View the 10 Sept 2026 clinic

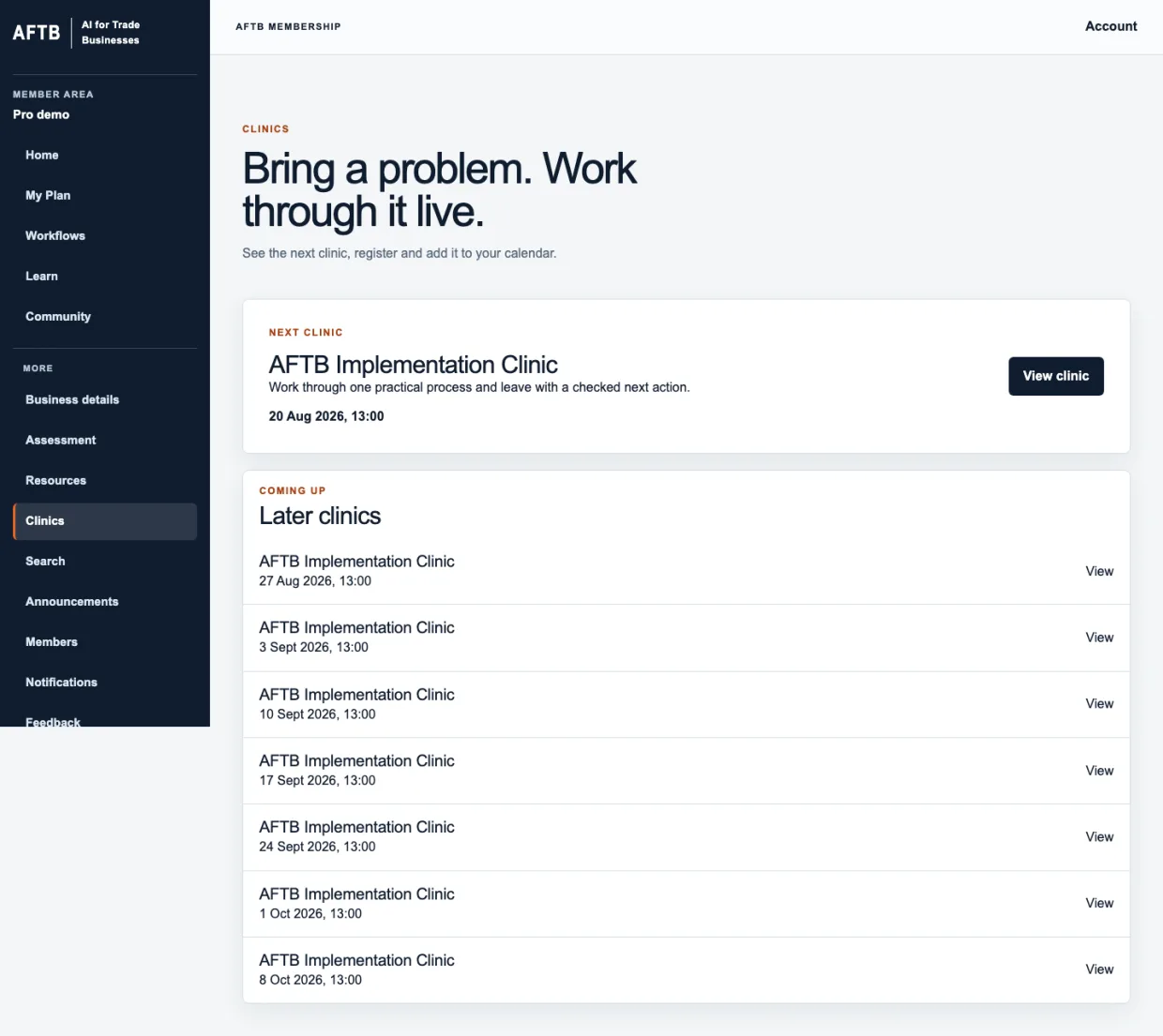1099,704
